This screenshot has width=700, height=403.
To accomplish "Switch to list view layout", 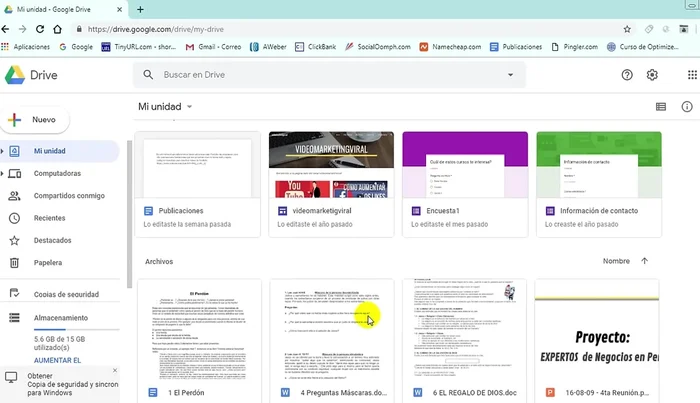I will point(661,107).
